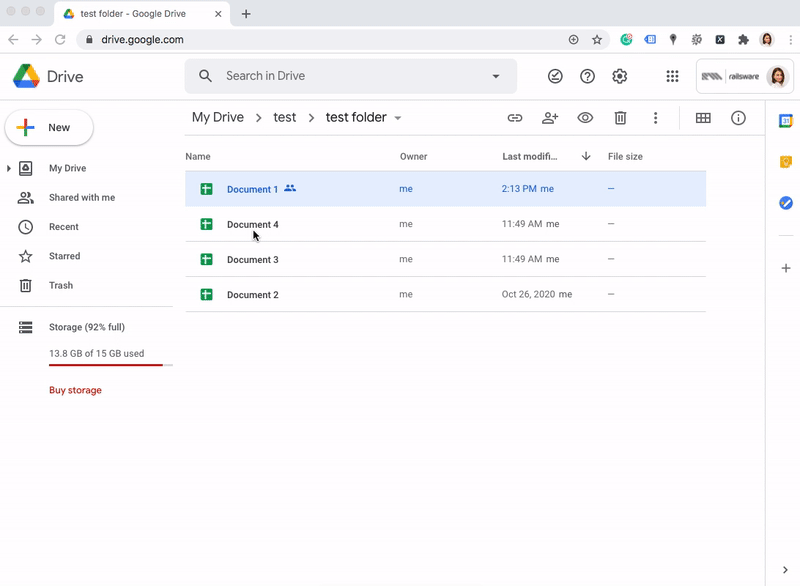The height and width of the screenshot is (586, 800).
Task: Copy the shareable link for test folder
Action: 514,118
